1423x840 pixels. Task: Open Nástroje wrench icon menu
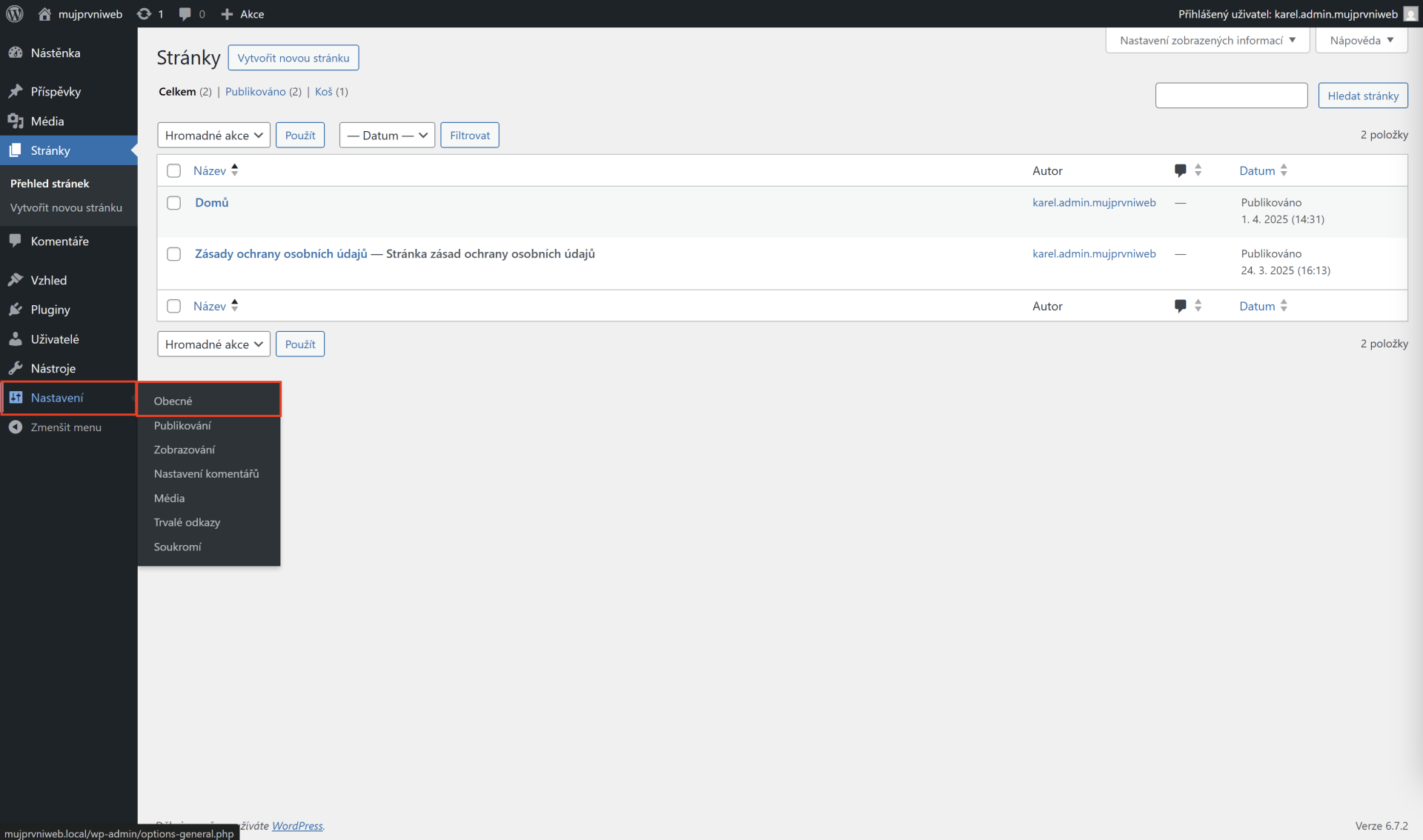(x=16, y=368)
